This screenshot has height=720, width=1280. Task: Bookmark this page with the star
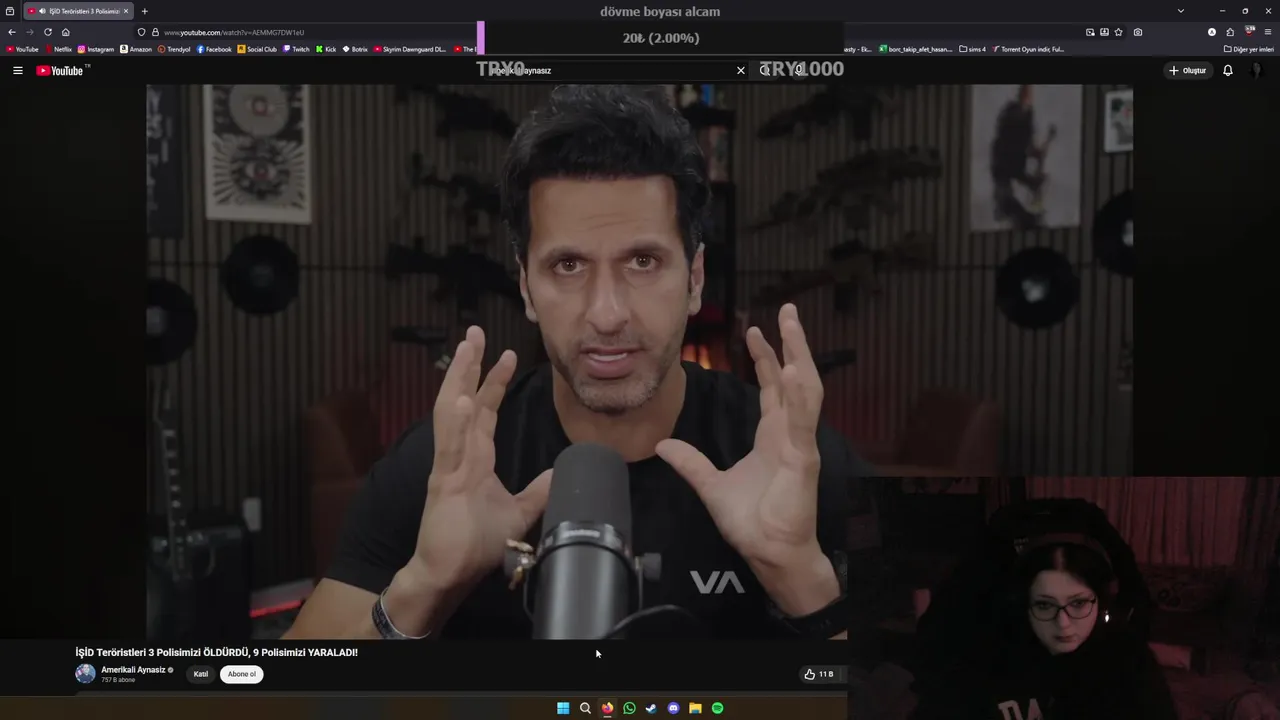pos(1118,32)
